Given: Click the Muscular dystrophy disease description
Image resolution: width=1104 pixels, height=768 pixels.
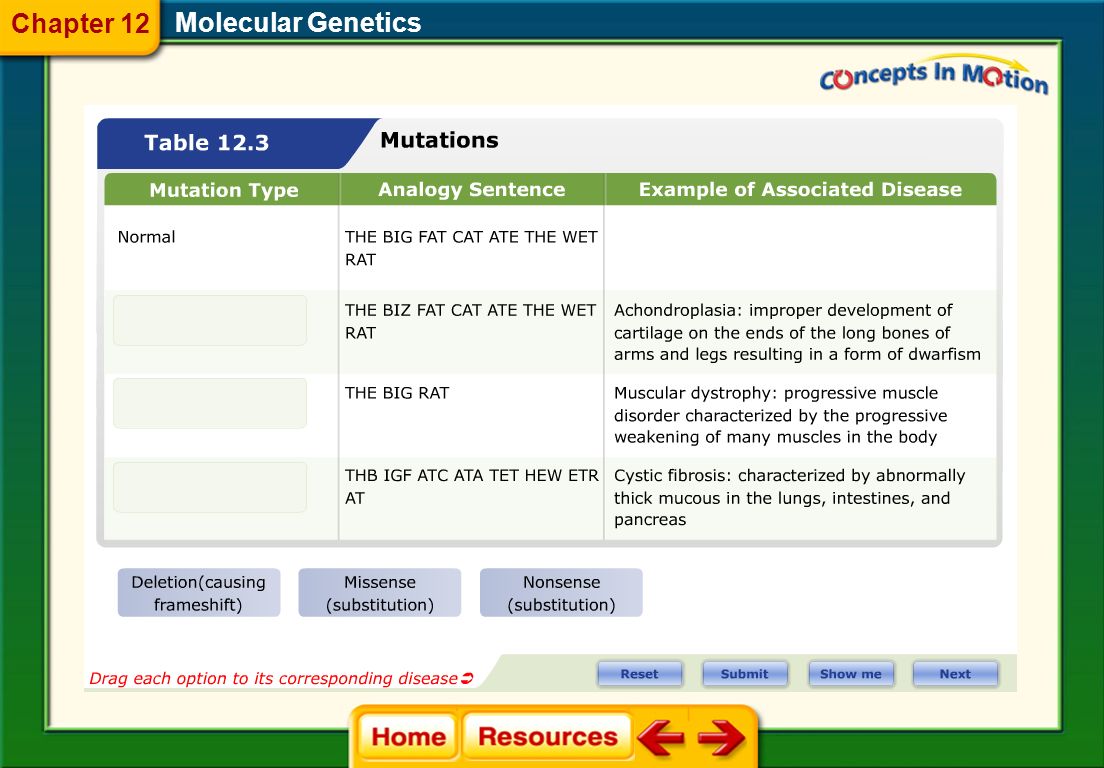Looking at the screenshot, I should [x=780, y=415].
